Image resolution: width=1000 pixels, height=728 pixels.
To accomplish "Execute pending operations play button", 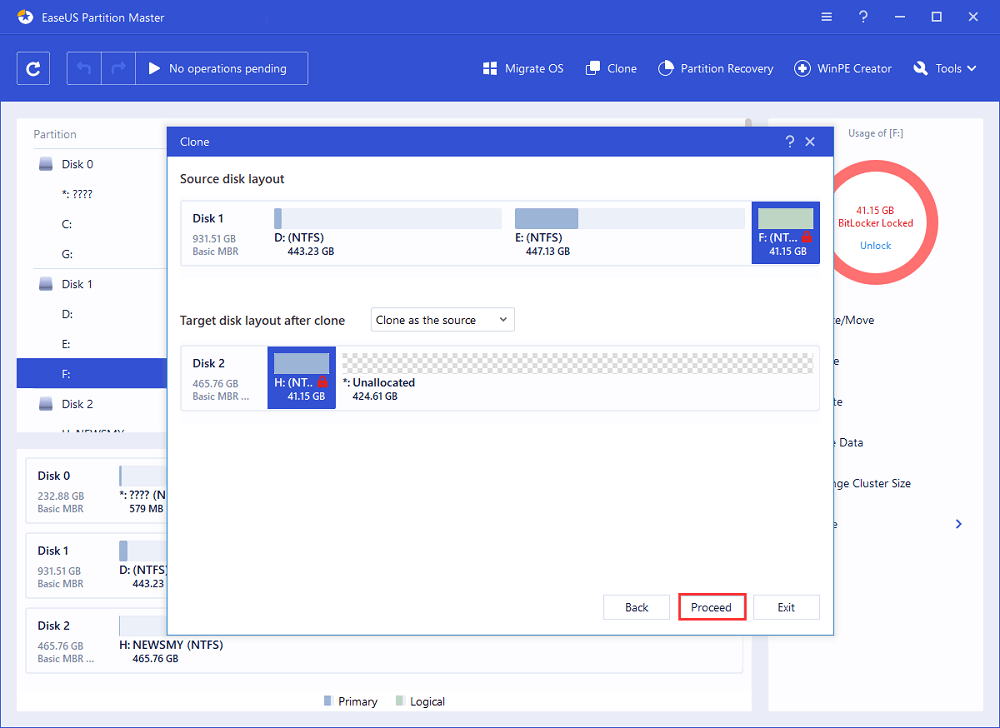I will click(x=154, y=68).
